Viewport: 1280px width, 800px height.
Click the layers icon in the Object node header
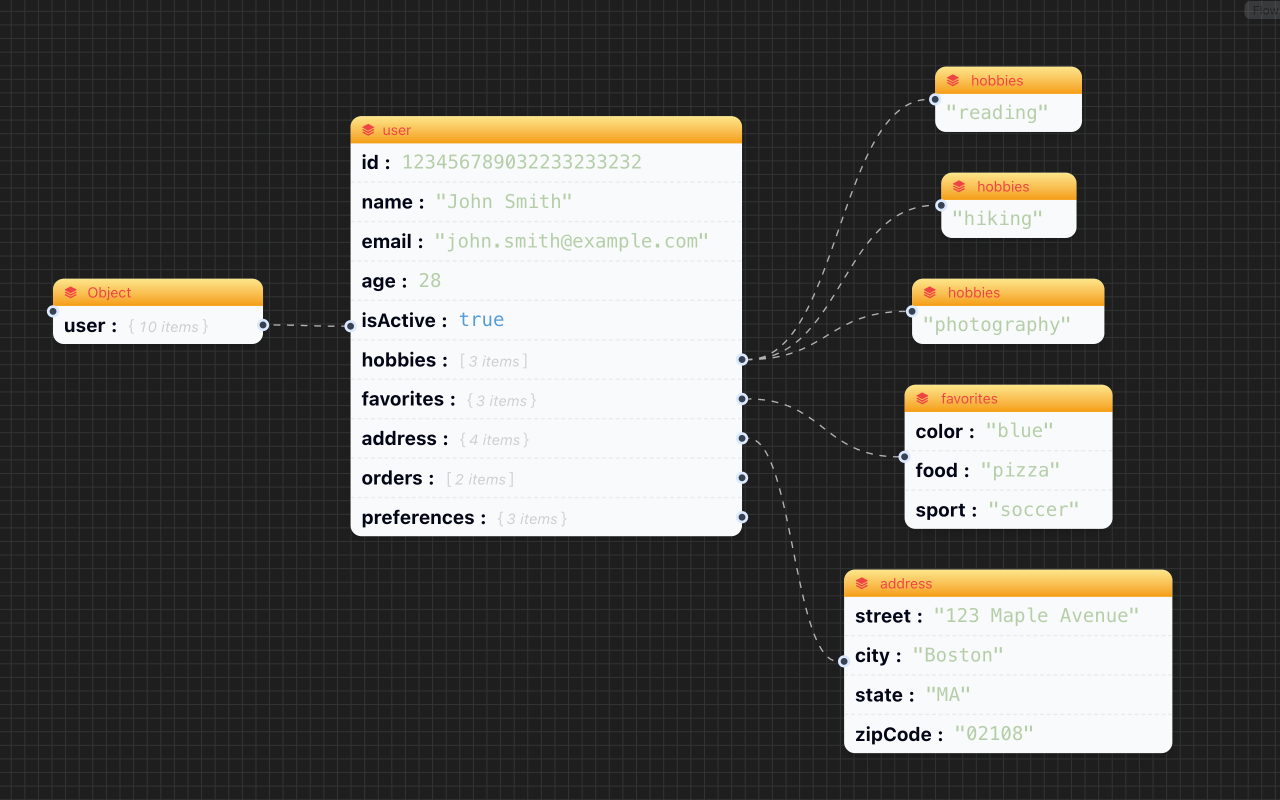click(71, 293)
